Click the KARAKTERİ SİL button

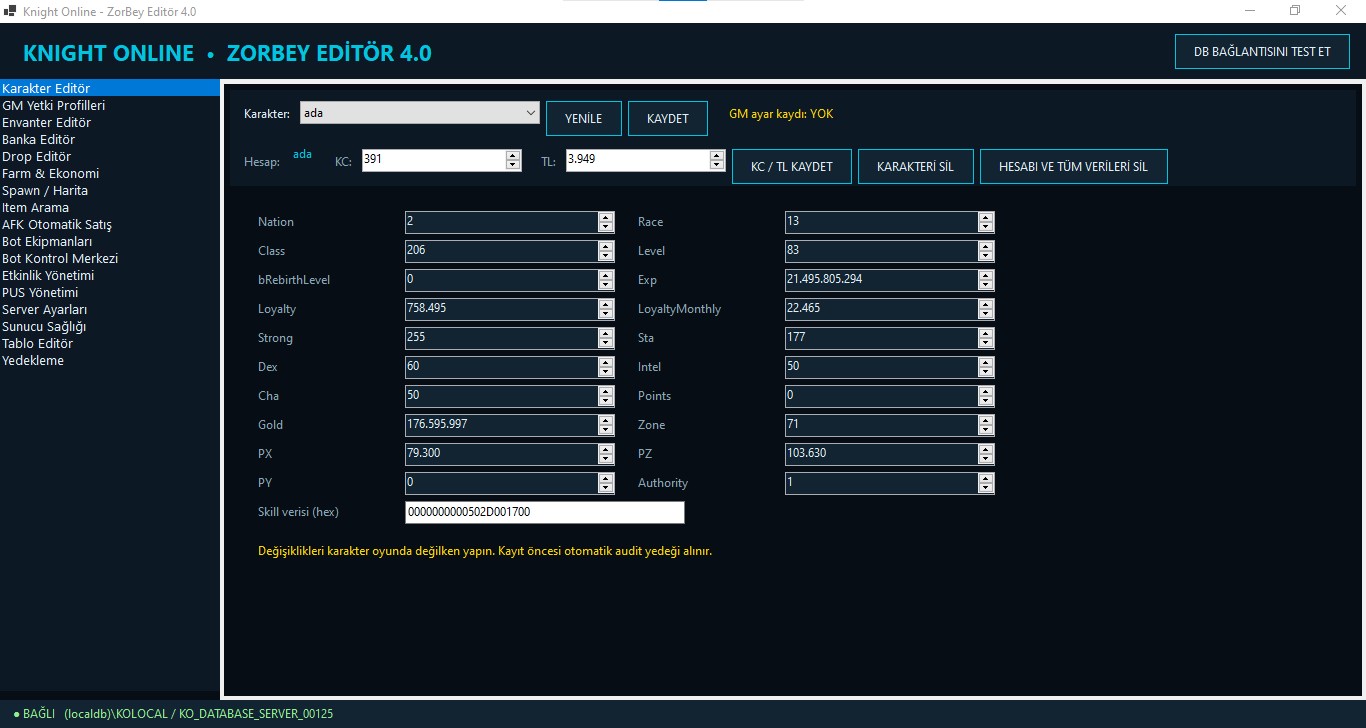pyautogui.click(x=915, y=167)
